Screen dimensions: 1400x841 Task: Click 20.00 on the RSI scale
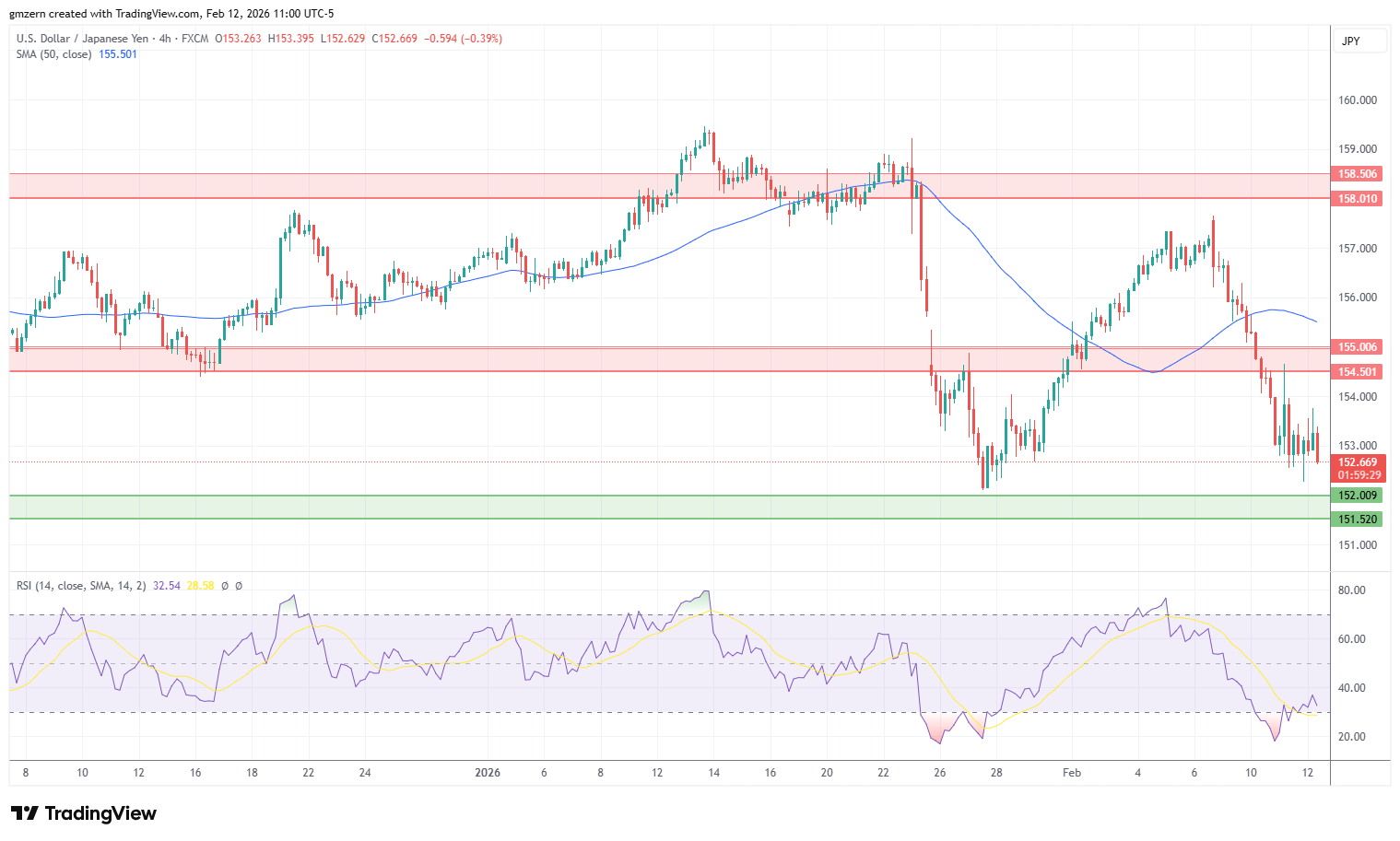(1352, 737)
